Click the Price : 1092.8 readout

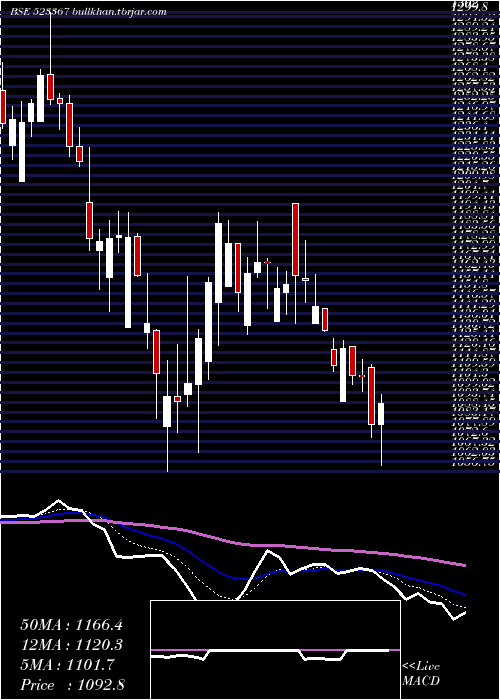coord(72,684)
